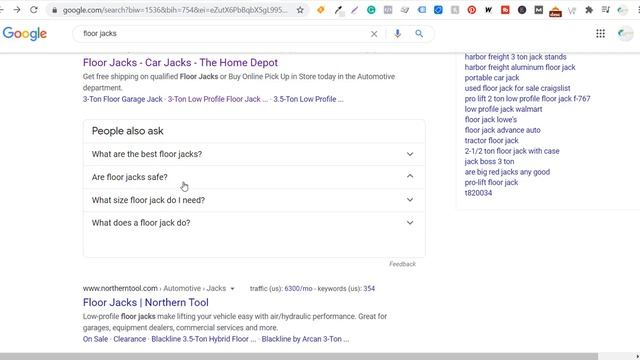Select 'floor jack lowe's' suggestion
Viewport: 640px width, 360px height.
click(491, 120)
